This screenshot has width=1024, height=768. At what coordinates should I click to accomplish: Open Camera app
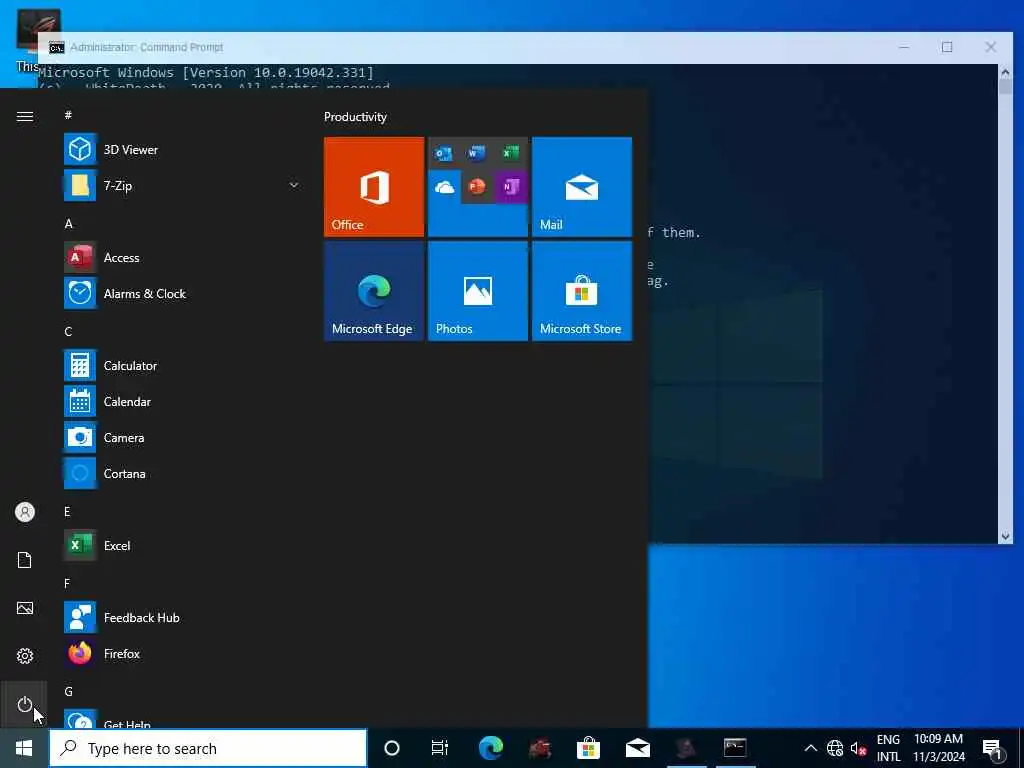click(x=183, y=438)
